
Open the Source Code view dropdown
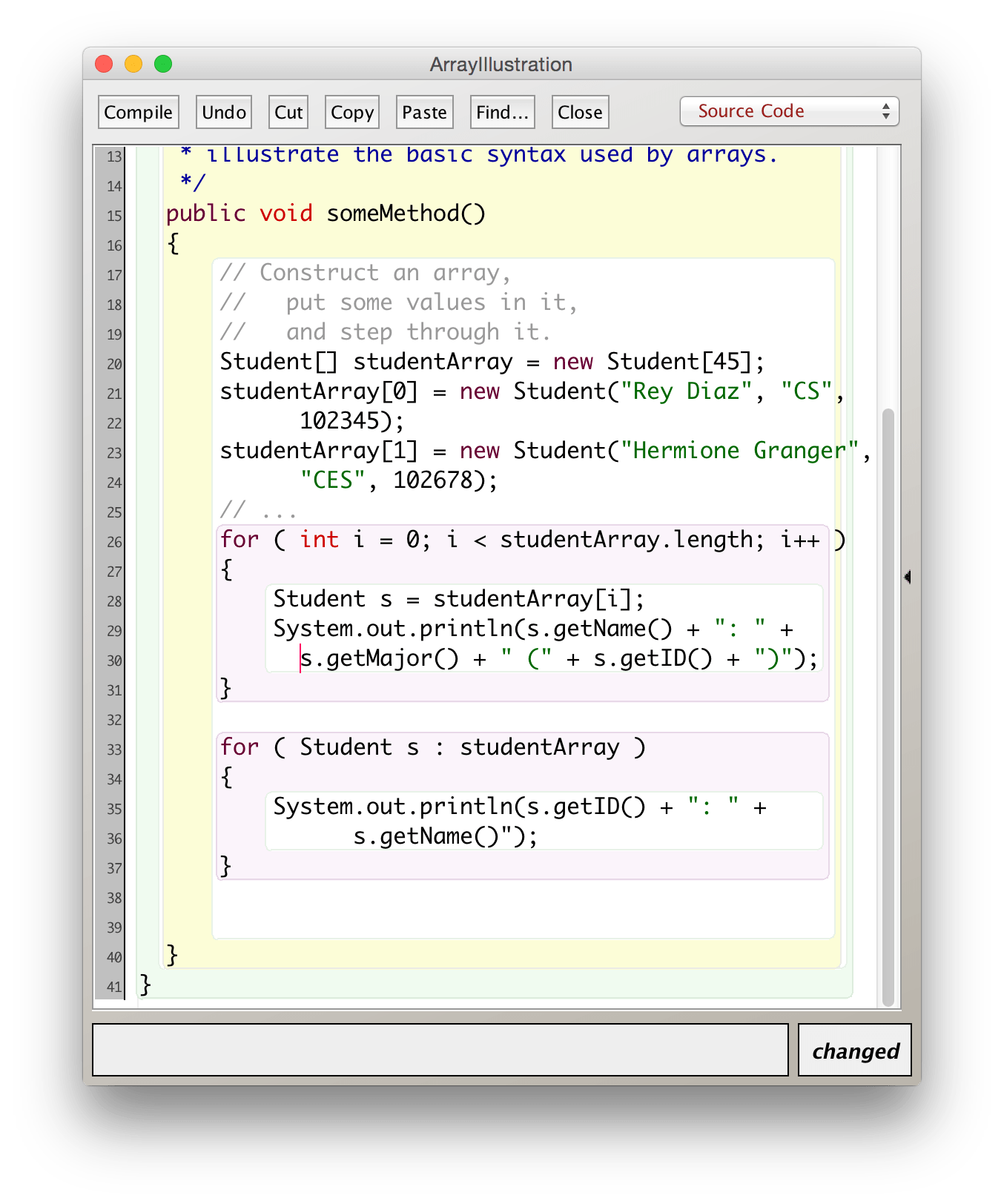790,111
